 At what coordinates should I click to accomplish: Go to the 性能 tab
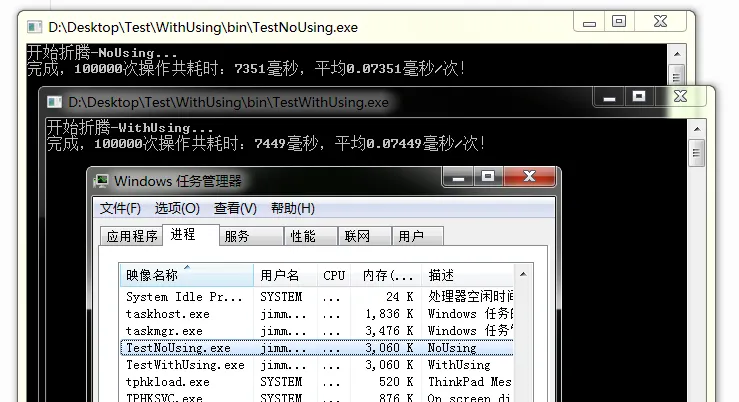[x=311, y=236]
